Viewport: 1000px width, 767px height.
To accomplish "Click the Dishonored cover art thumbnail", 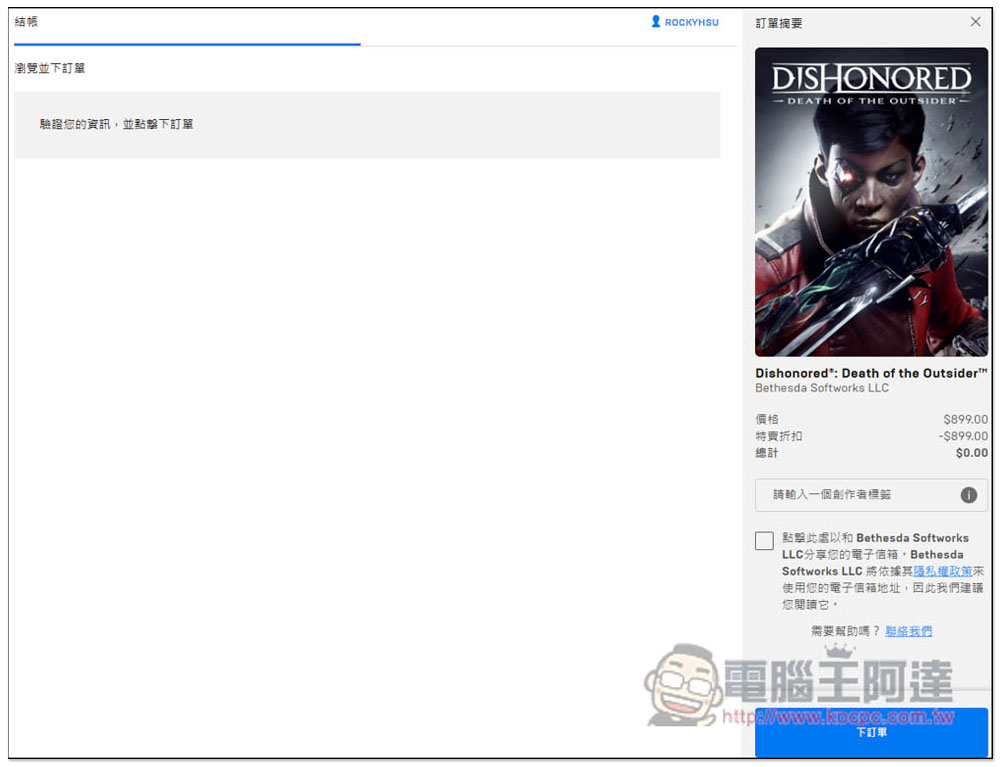I will (871, 201).
